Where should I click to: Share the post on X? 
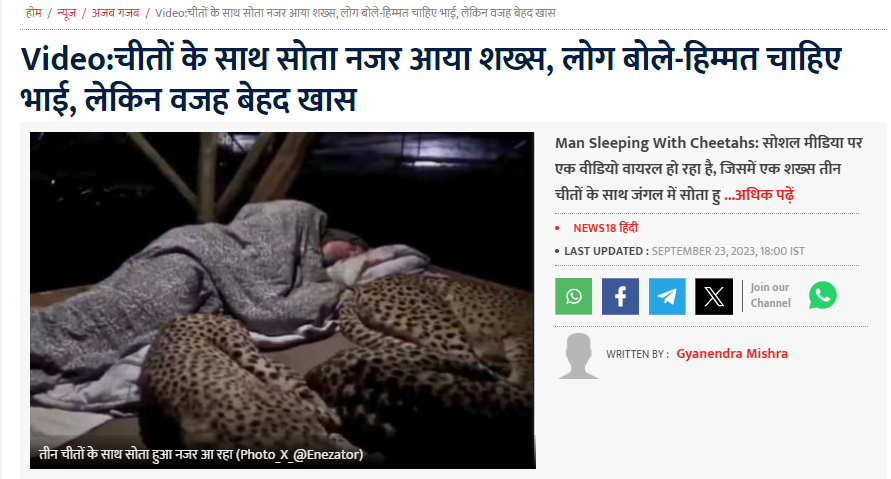tap(714, 296)
